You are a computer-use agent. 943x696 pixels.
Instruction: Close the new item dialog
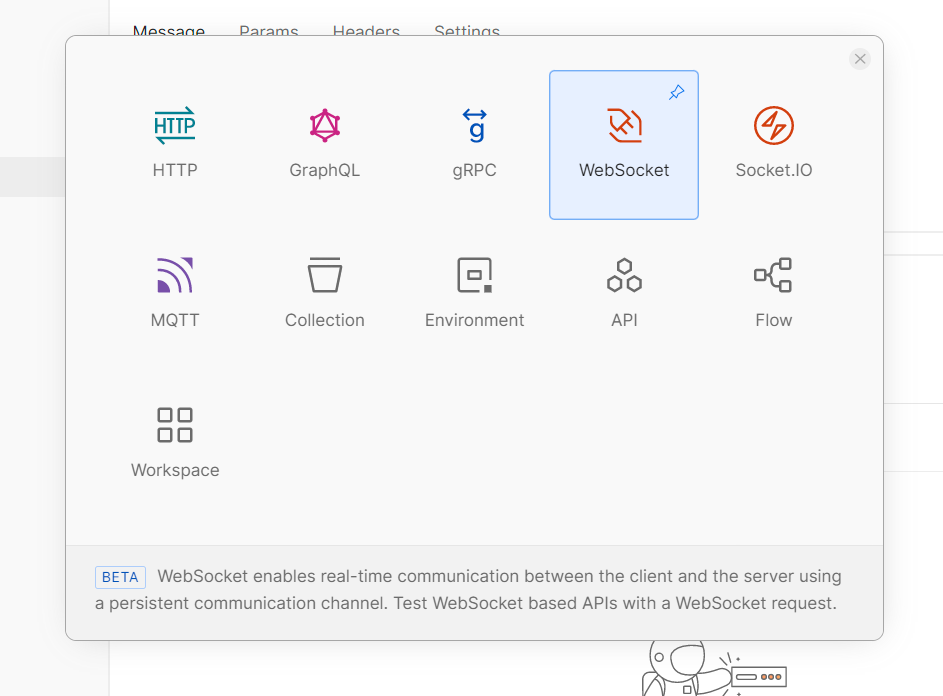pyautogui.click(x=860, y=59)
